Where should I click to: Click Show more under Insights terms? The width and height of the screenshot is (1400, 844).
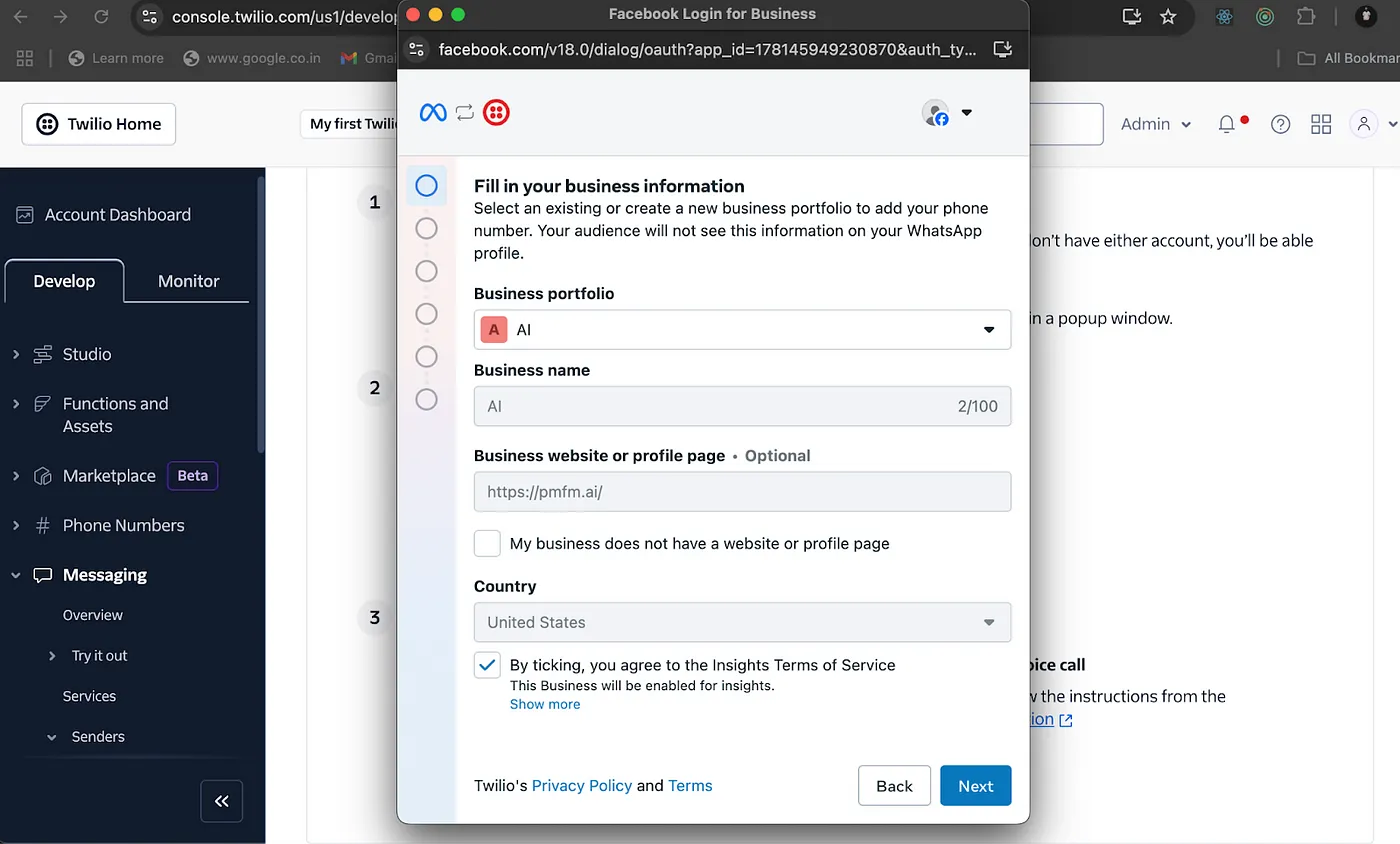pyautogui.click(x=545, y=704)
